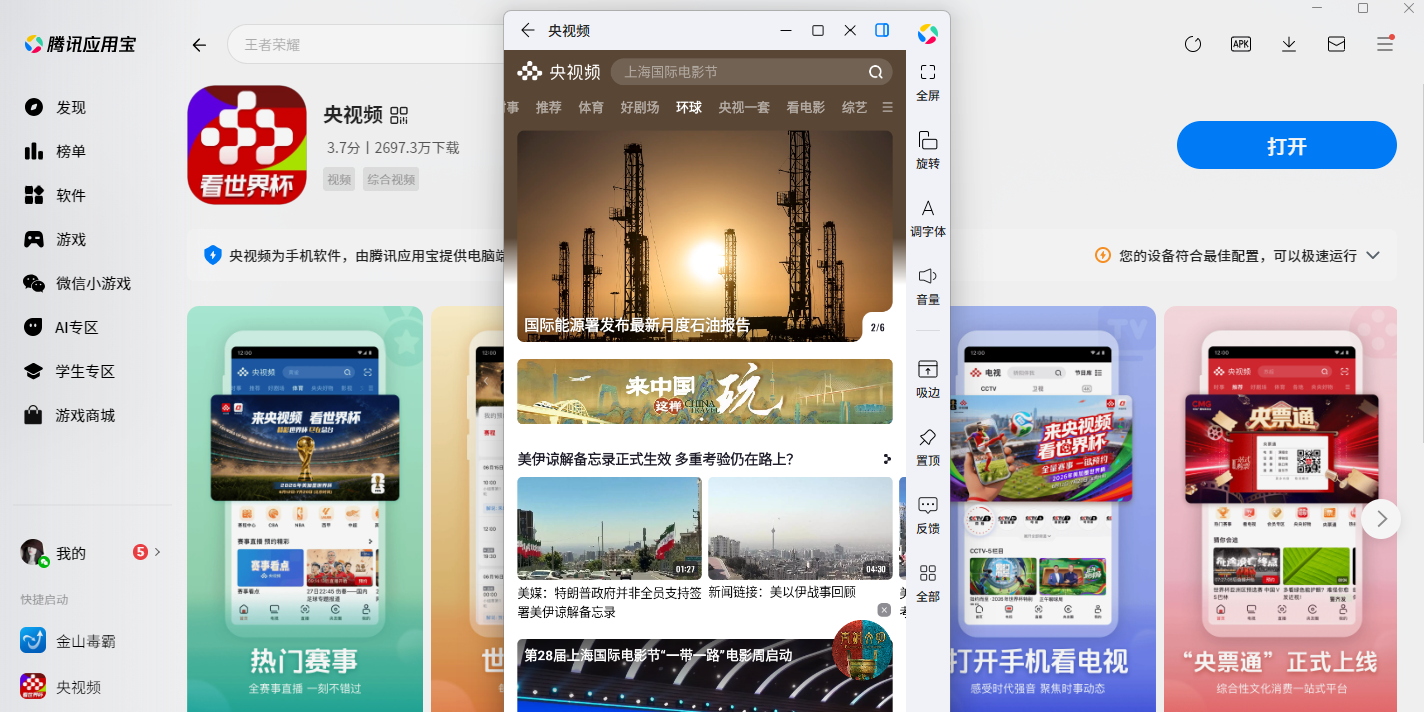Image resolution: width=1424 pixels, height=712 pixels.
Task: Open 游戏商城 section
Action: (x=70, y=416)
